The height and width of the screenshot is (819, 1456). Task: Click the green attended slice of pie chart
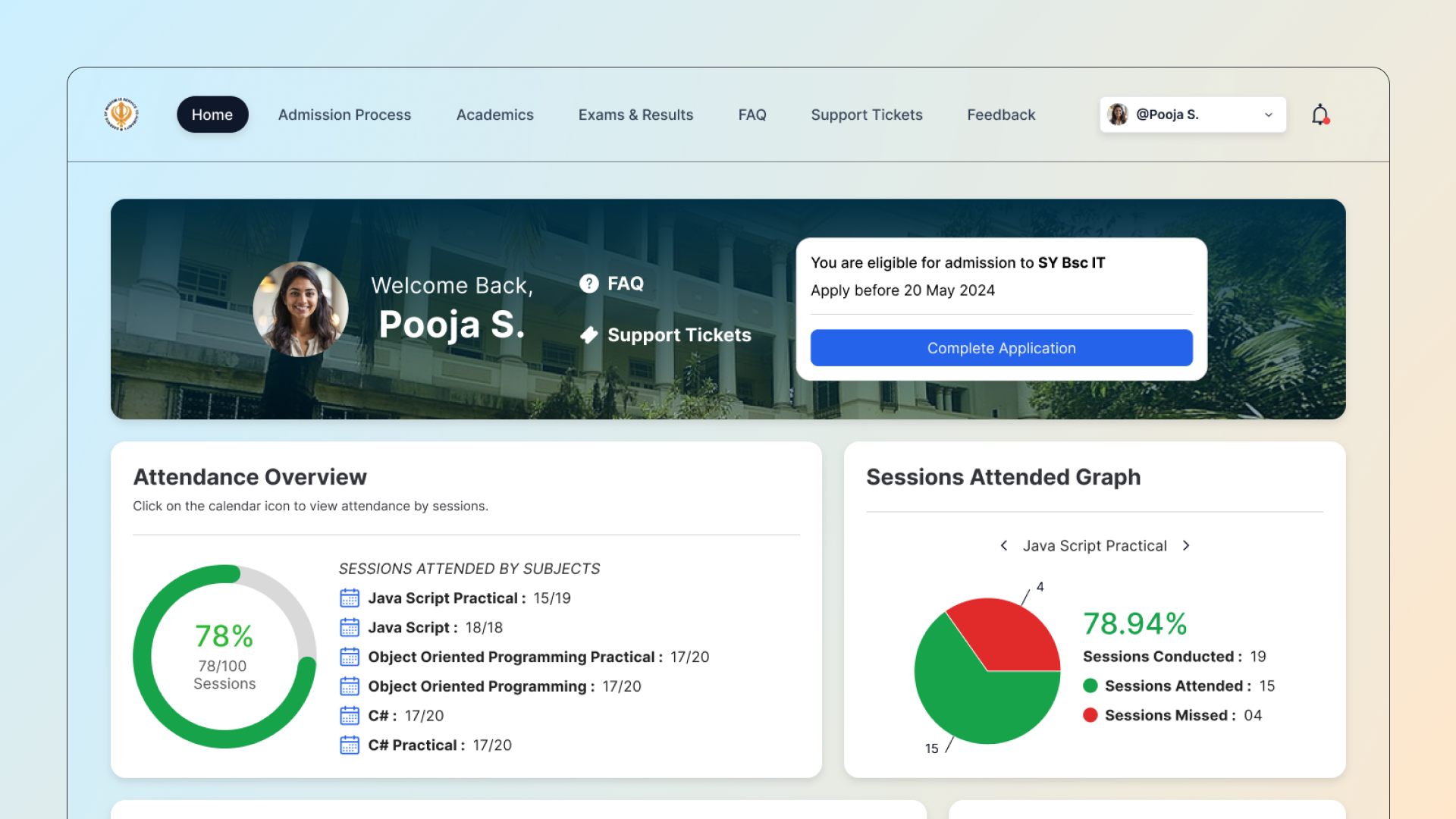(x=978, y=701)
